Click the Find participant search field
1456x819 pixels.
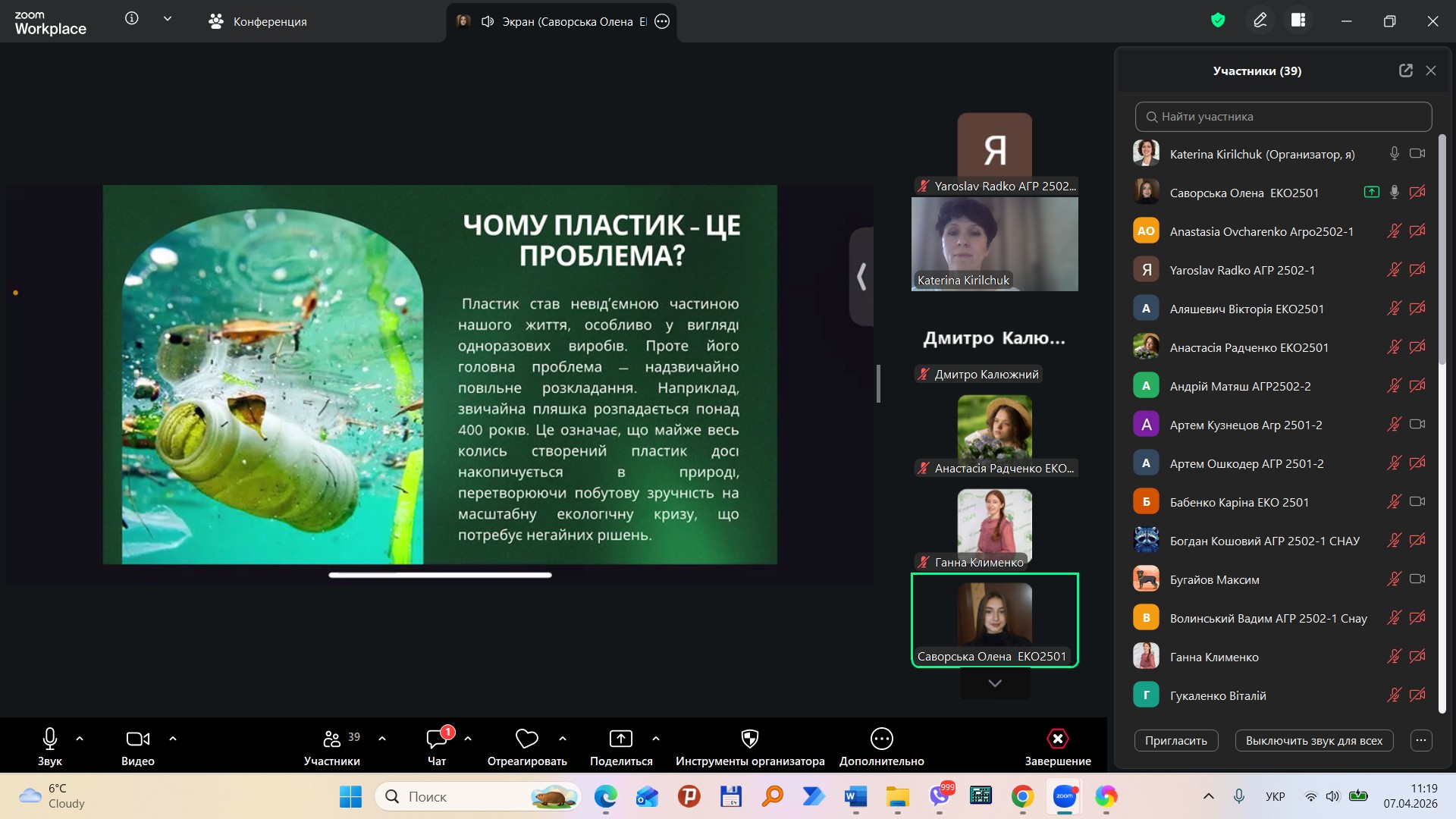coord(1283,117)
